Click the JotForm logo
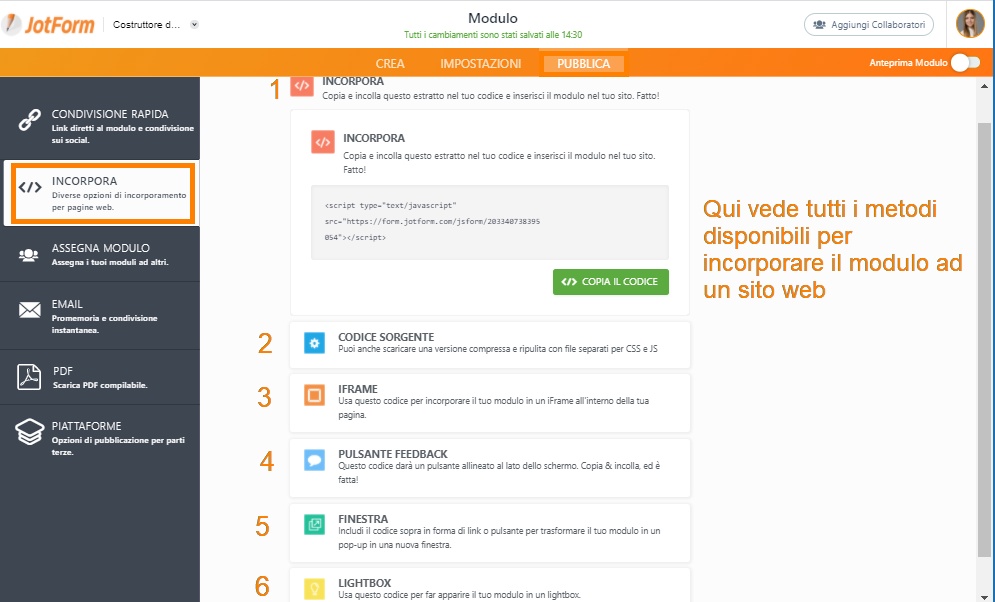Screen dimensions: 995x602 (x=50, y=24)
